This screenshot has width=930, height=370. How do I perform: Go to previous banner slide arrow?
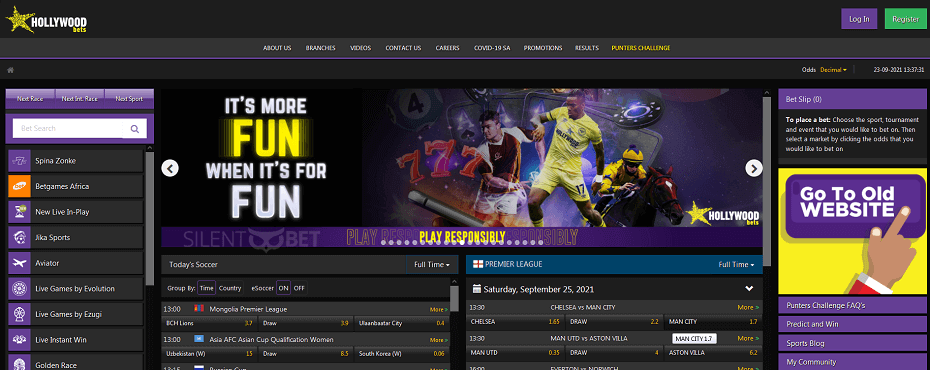170,168
